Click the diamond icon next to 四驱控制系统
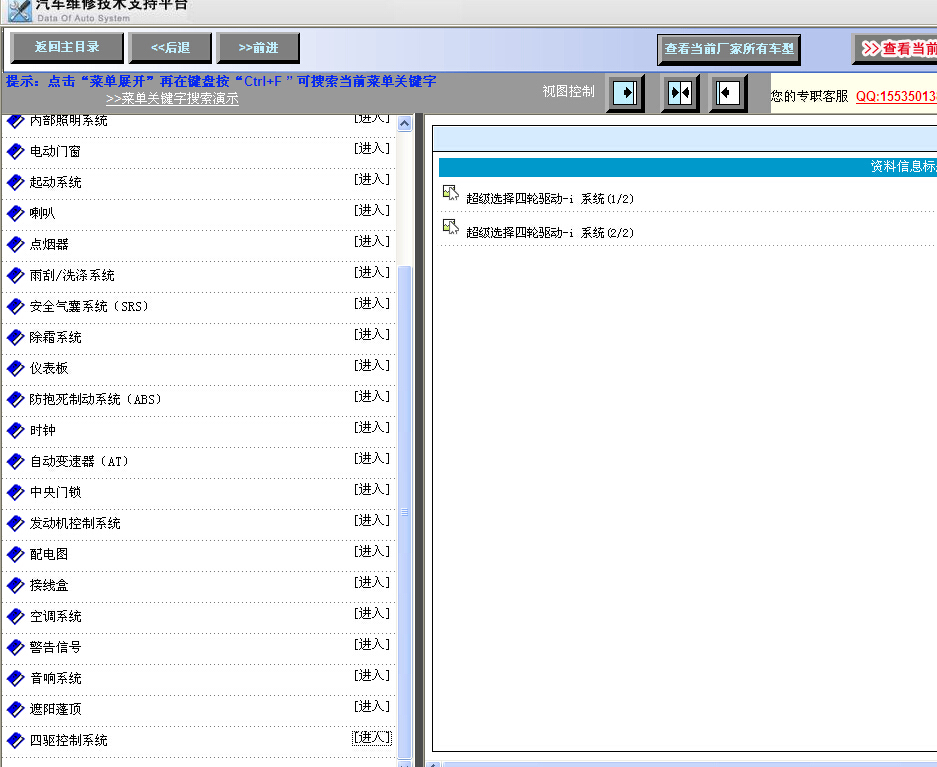The width and height of the screenshot is (937, 767). pos(15,741)
